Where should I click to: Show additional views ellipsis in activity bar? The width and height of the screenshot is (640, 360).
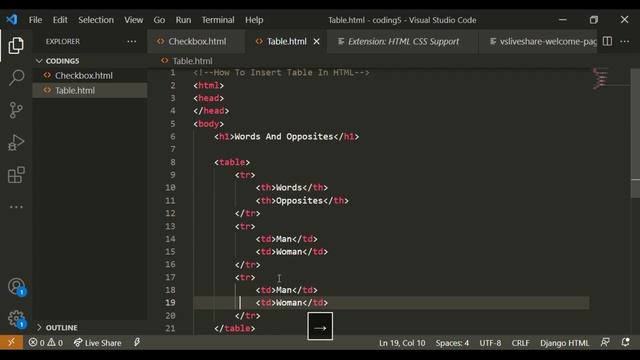[16, 207]
